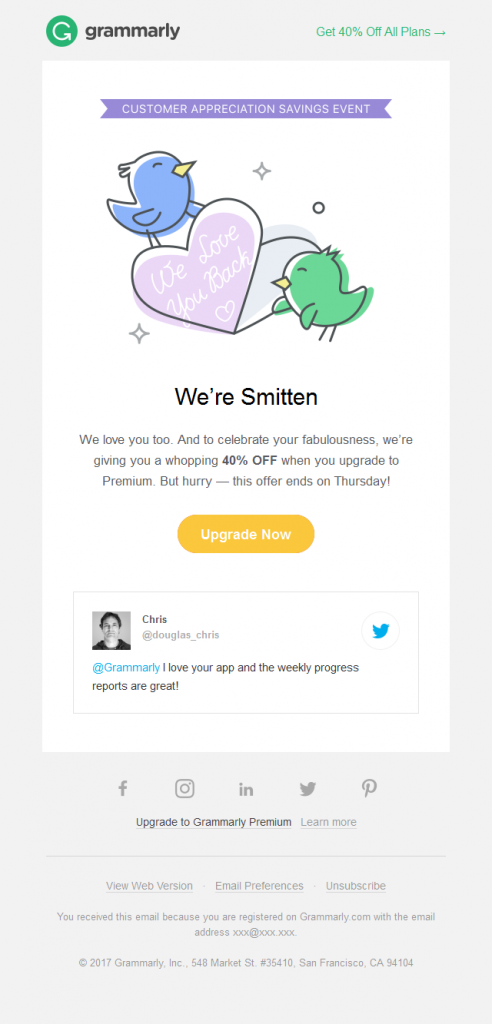The image size is (492, 1024).
Task: Click the @douglas_chris handle
Action: pyautogui.click(x=181, y=635)
